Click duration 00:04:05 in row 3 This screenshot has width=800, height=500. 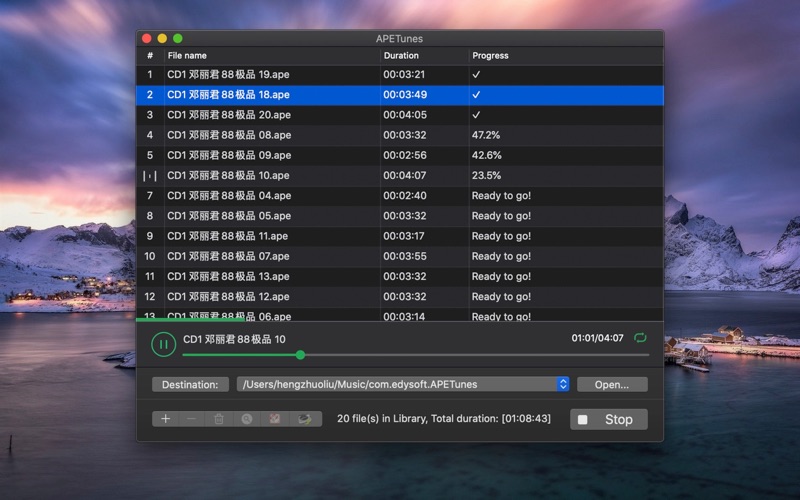coord(405,115)
